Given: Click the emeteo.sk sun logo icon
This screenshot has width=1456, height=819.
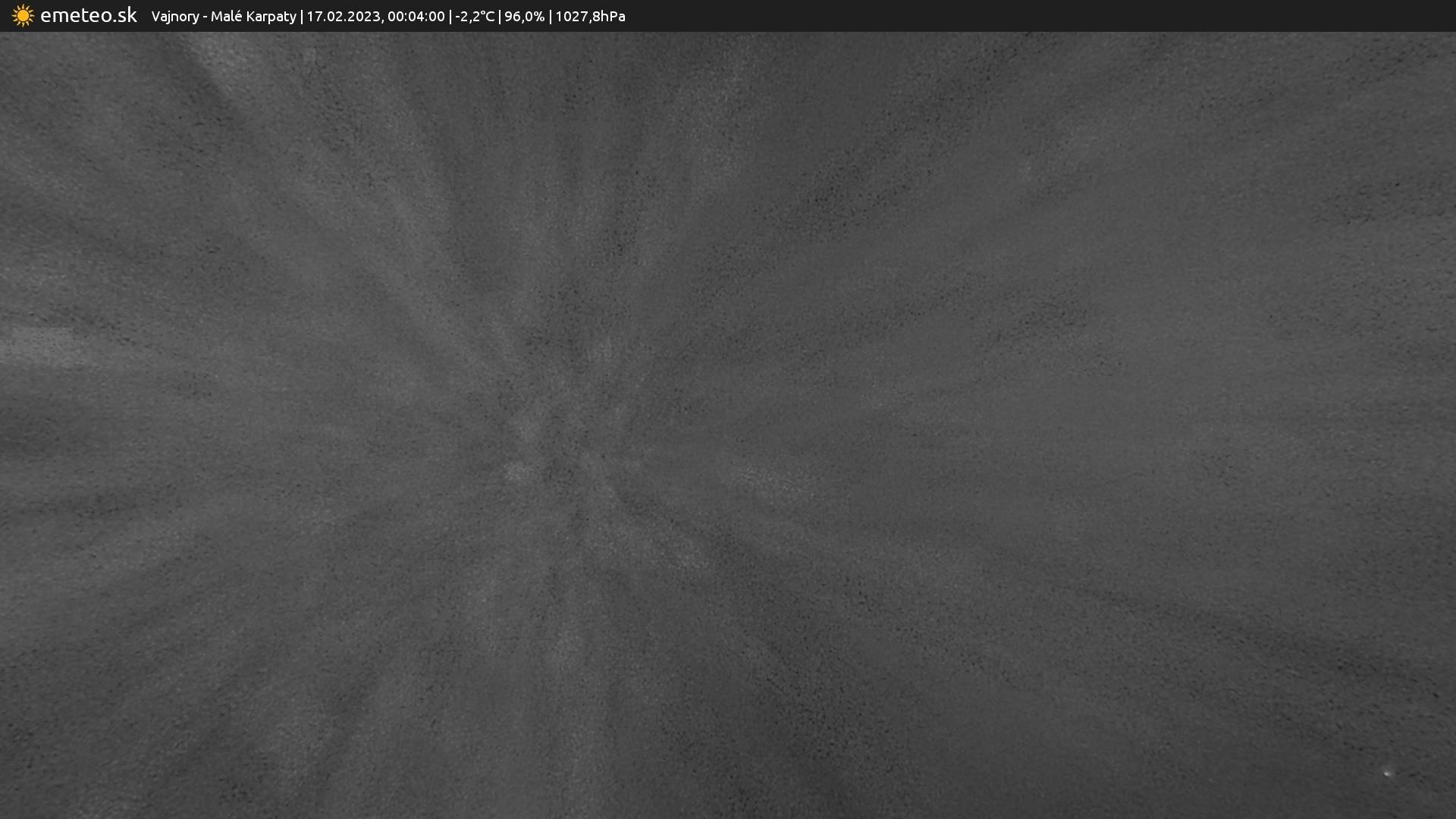Looking at the screenshot, I should click(23, 16).
